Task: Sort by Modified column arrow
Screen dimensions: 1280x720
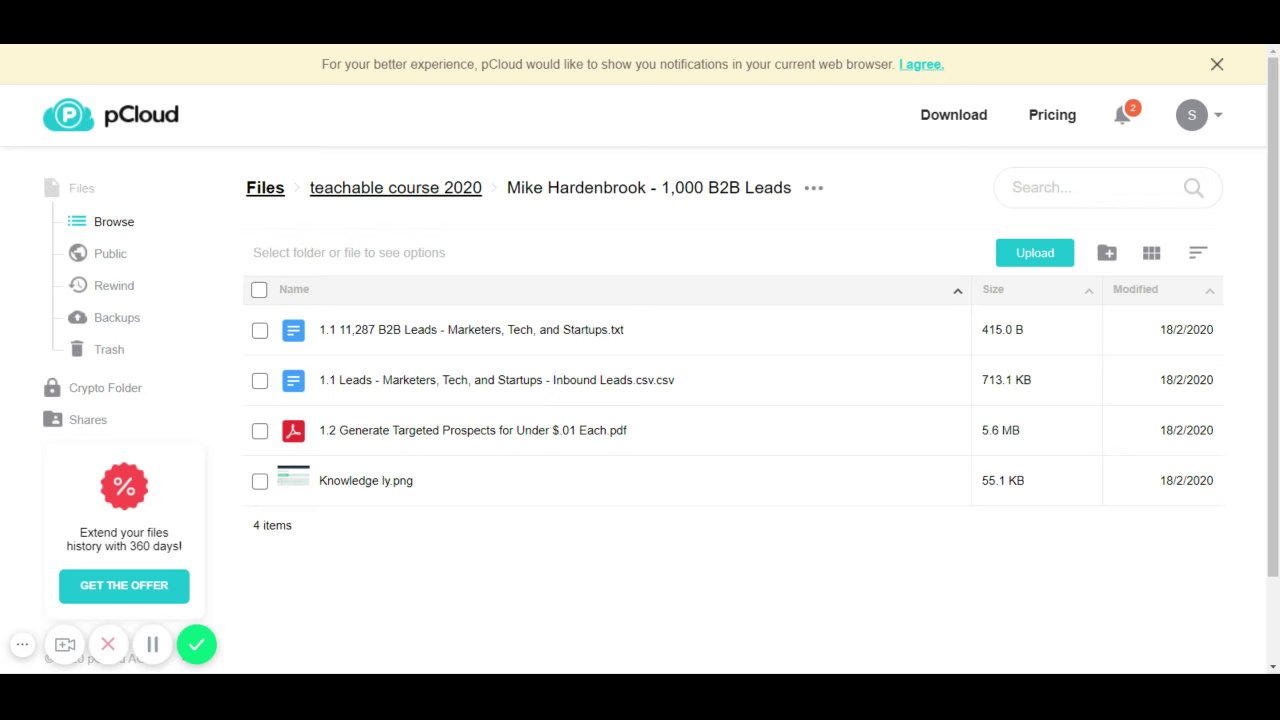Action: click(x=1209, y=291)
